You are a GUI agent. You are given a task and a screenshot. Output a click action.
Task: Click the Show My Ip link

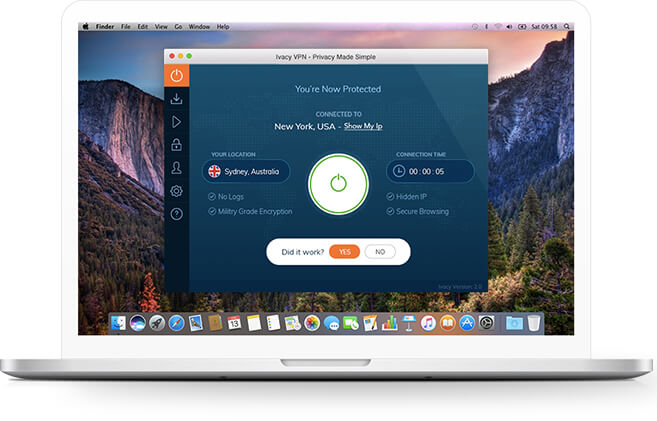click(x=363, y=126)
